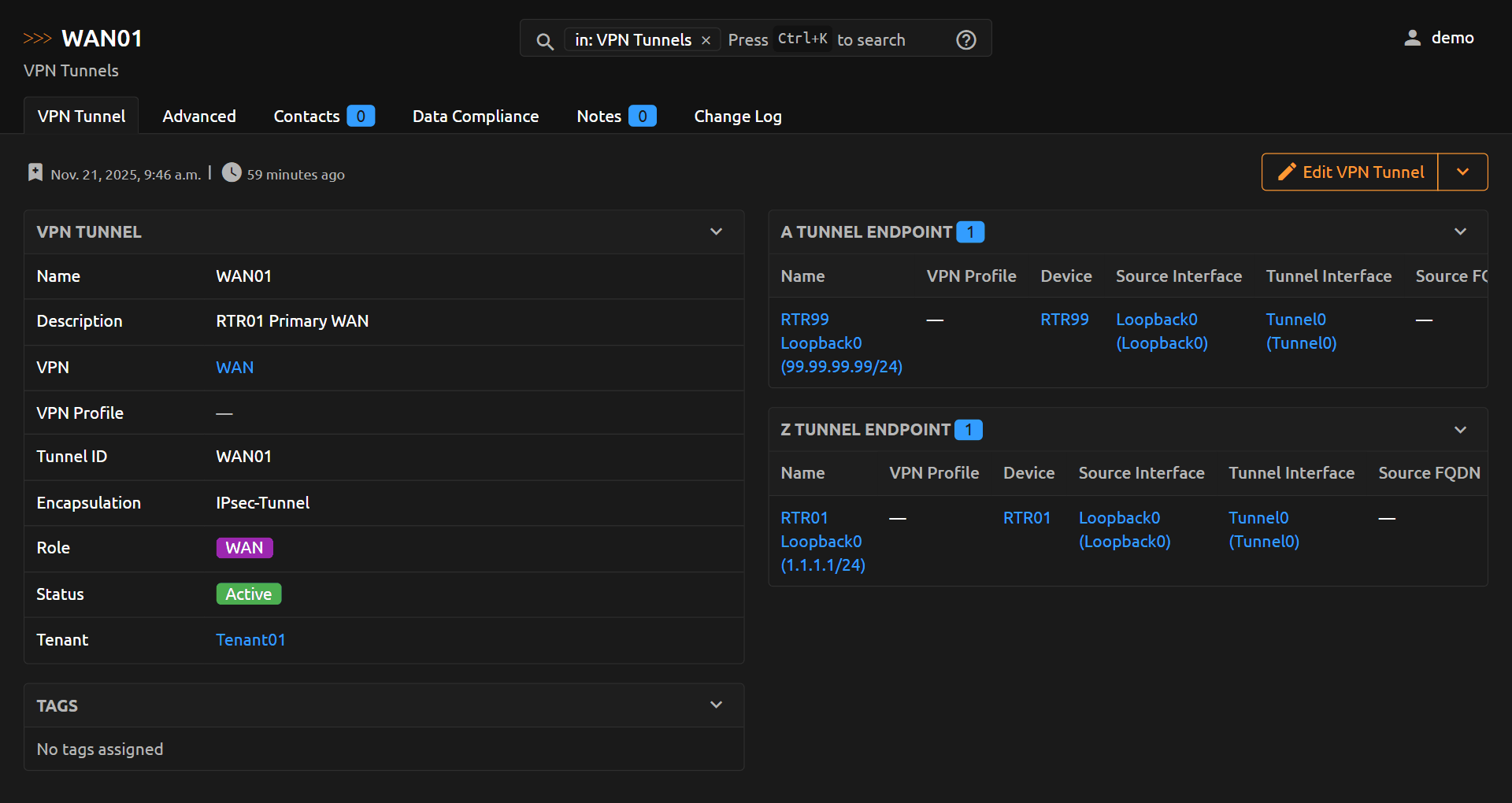
Task: Switch to the Advanced tab
Action: coord(199,117)
